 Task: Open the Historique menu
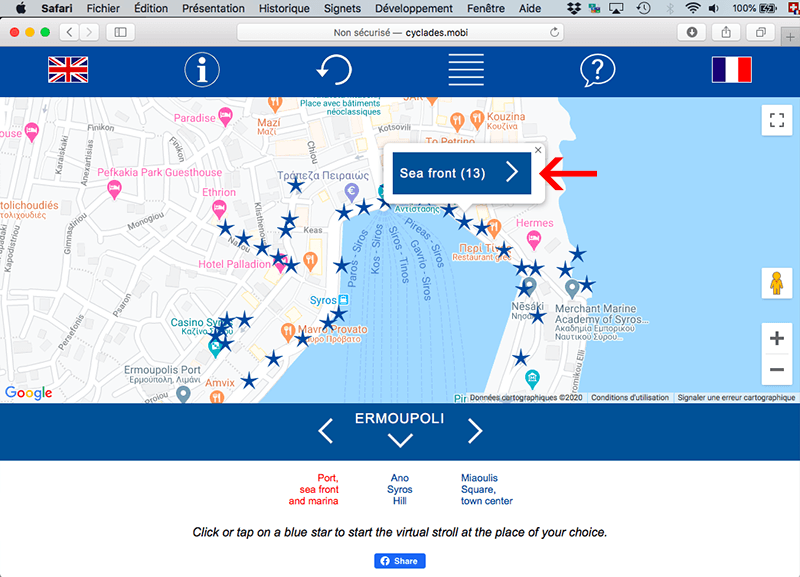pos(284,8)
